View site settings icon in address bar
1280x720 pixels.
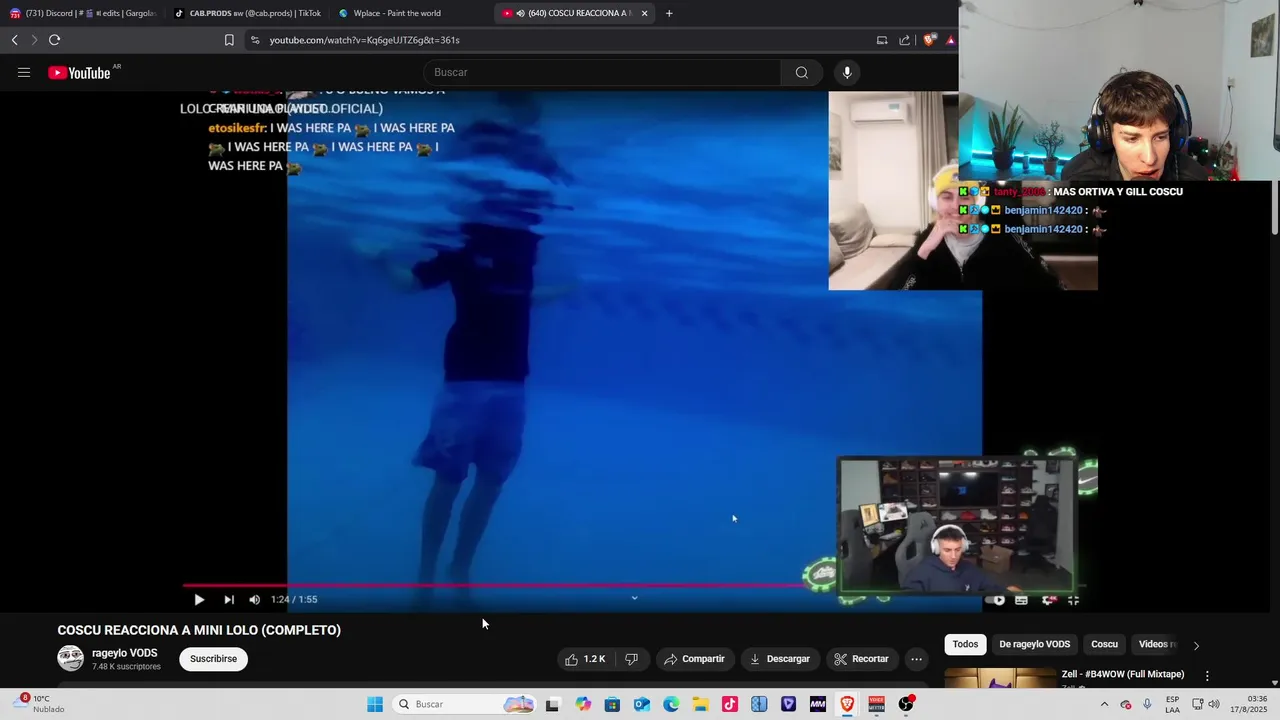click(x=255, y=40)
